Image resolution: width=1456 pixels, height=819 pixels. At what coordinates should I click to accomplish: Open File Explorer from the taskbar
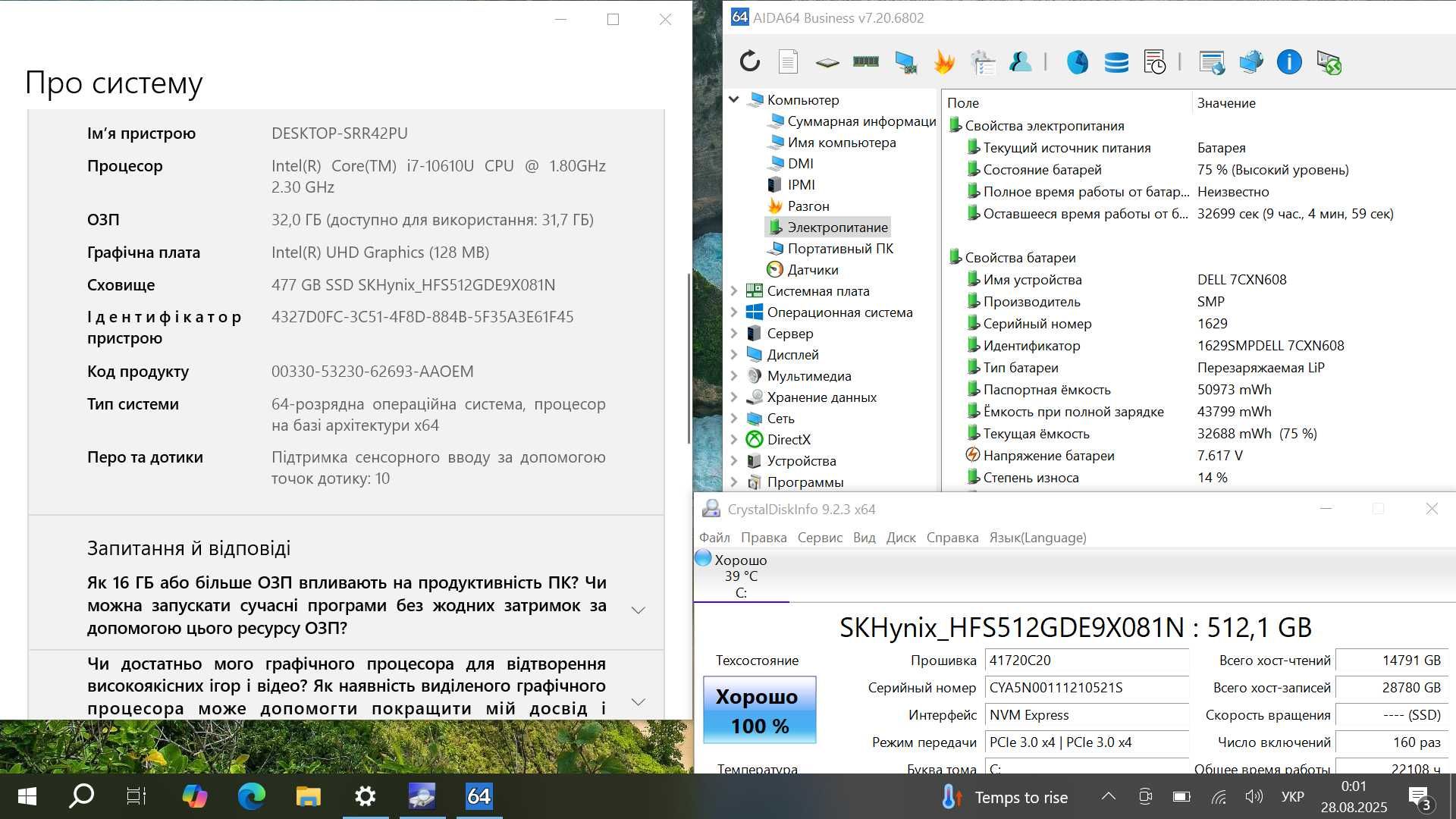click(x=308, y=796)
